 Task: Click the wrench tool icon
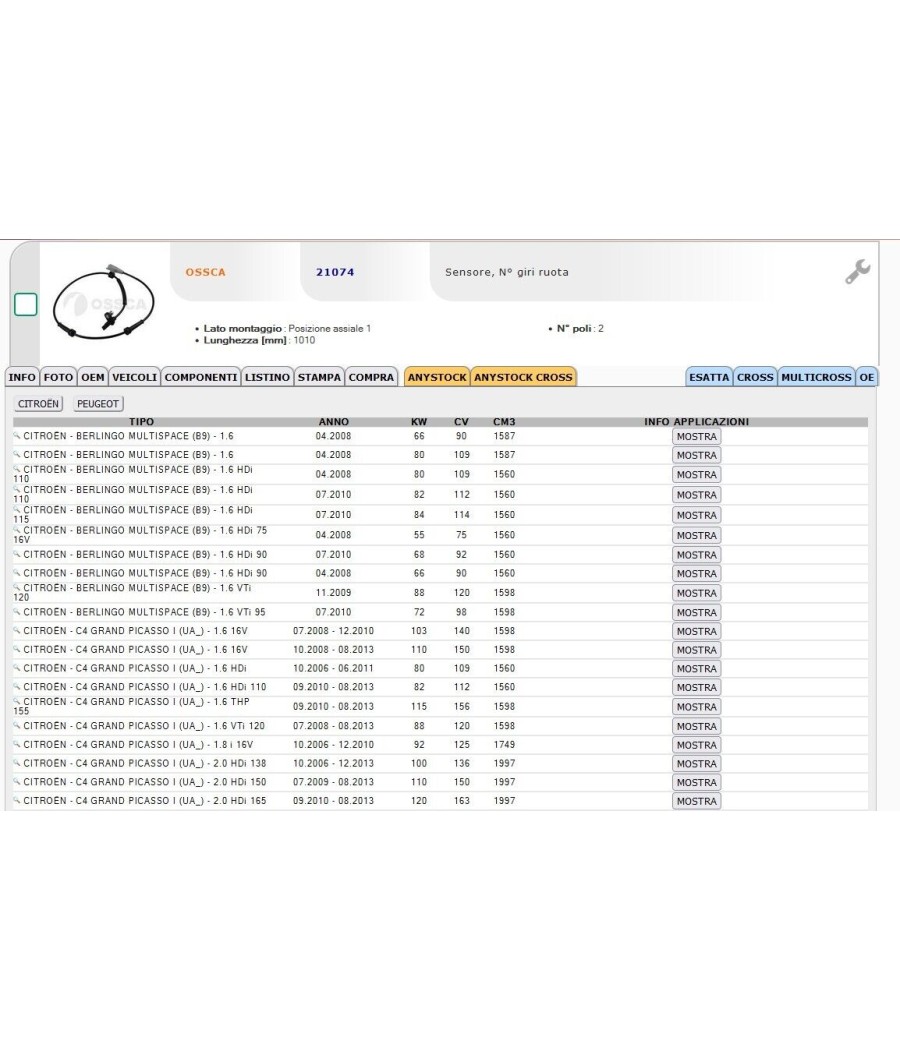(x=857, y=271)
